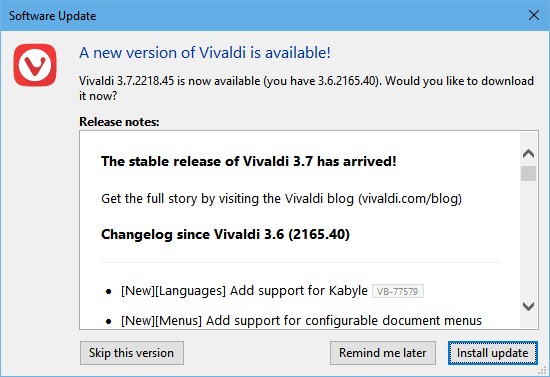Click the empty scrollbar track below the thumb
Image resolution: width=550 pixels, height=377 pixels.
point(528,238)
